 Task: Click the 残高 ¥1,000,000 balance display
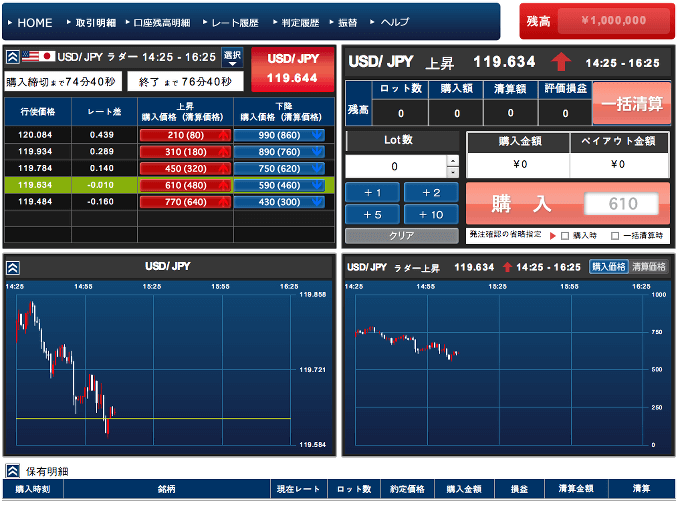pos(597,21)
